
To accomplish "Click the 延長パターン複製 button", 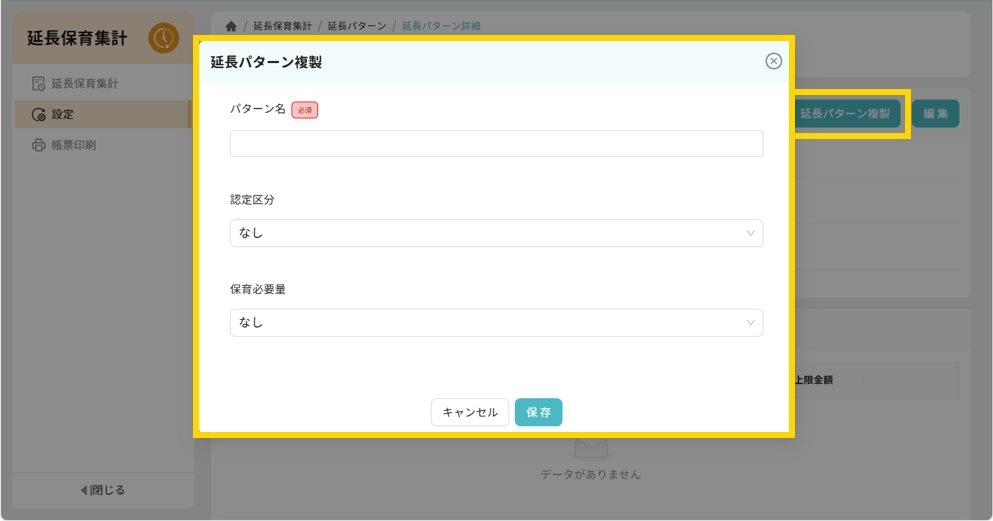I will click(845, 114).
